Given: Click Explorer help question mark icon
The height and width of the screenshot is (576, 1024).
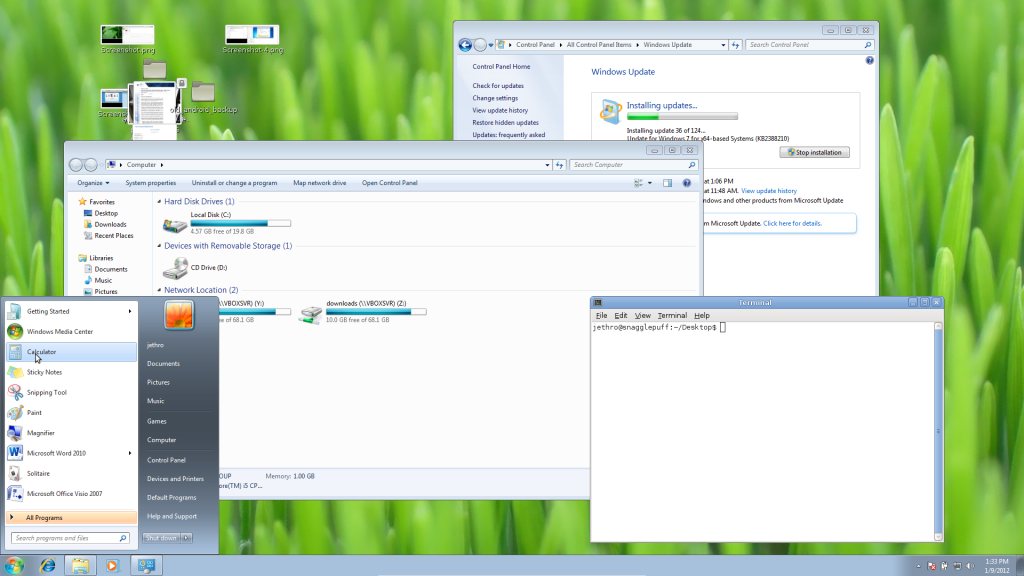Looking at the screenshot, I should [x=686, y=184].
